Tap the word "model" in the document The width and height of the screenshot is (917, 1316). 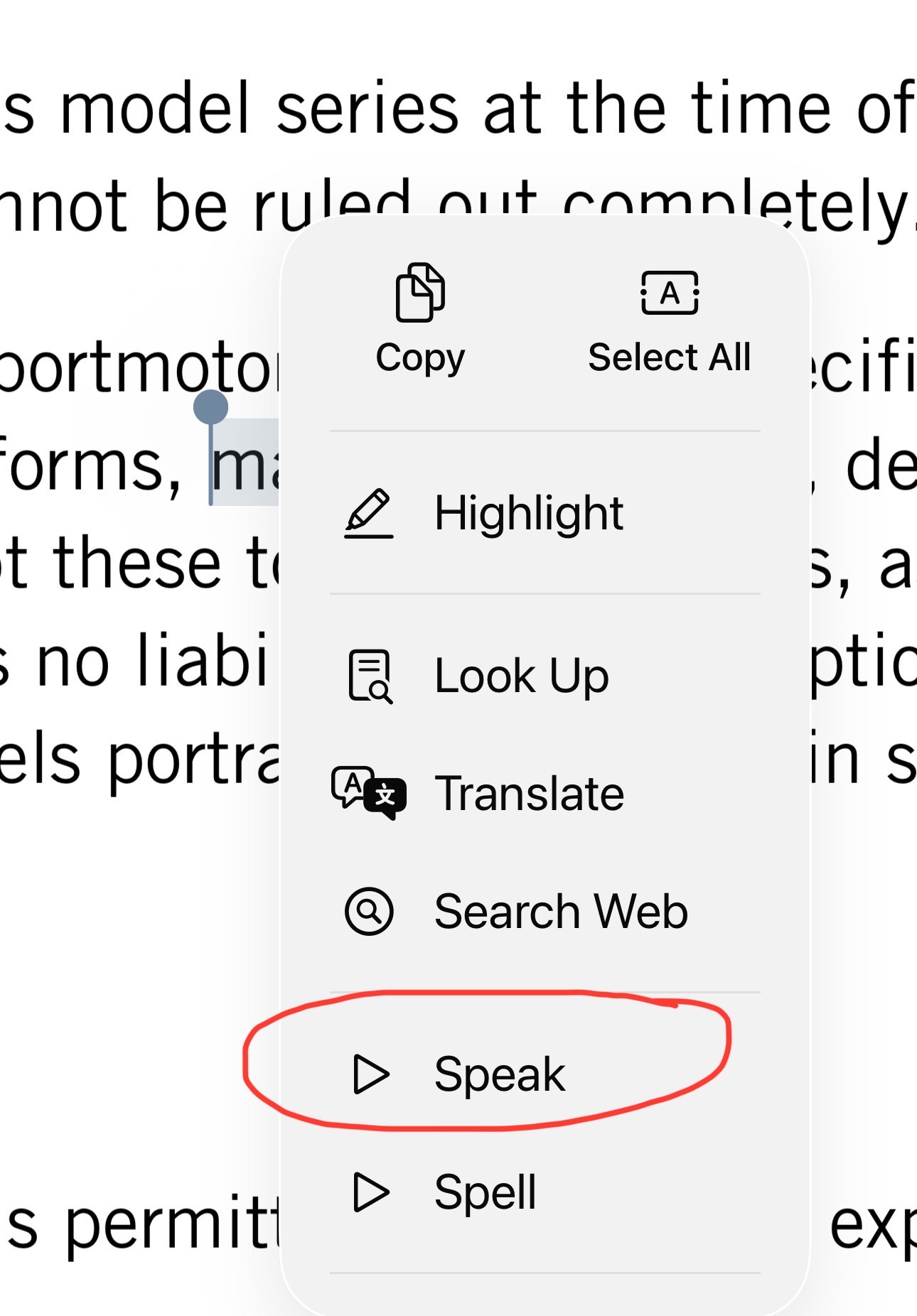(x=156, y=109)
